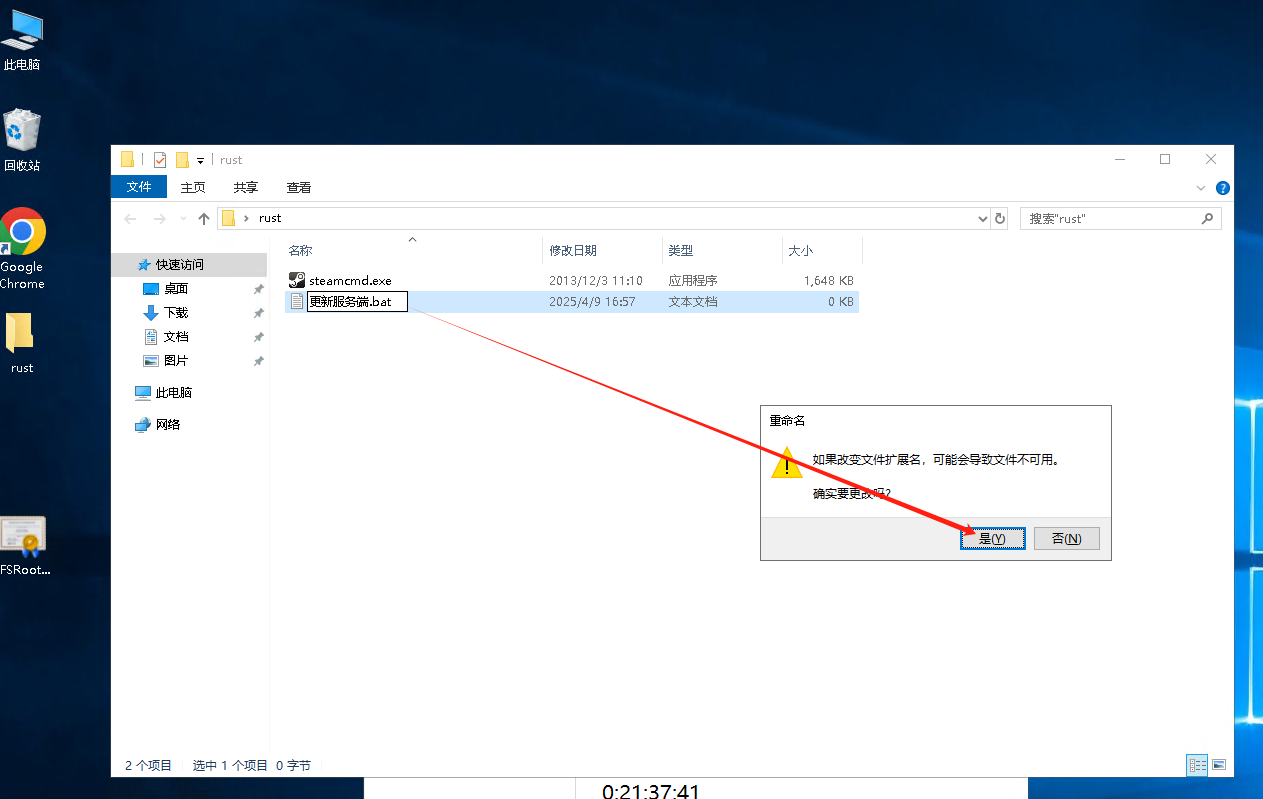This screenshot has width=1263, height=799.
Task: Expand the address bar history dropdown
Action: pos(982,218)
